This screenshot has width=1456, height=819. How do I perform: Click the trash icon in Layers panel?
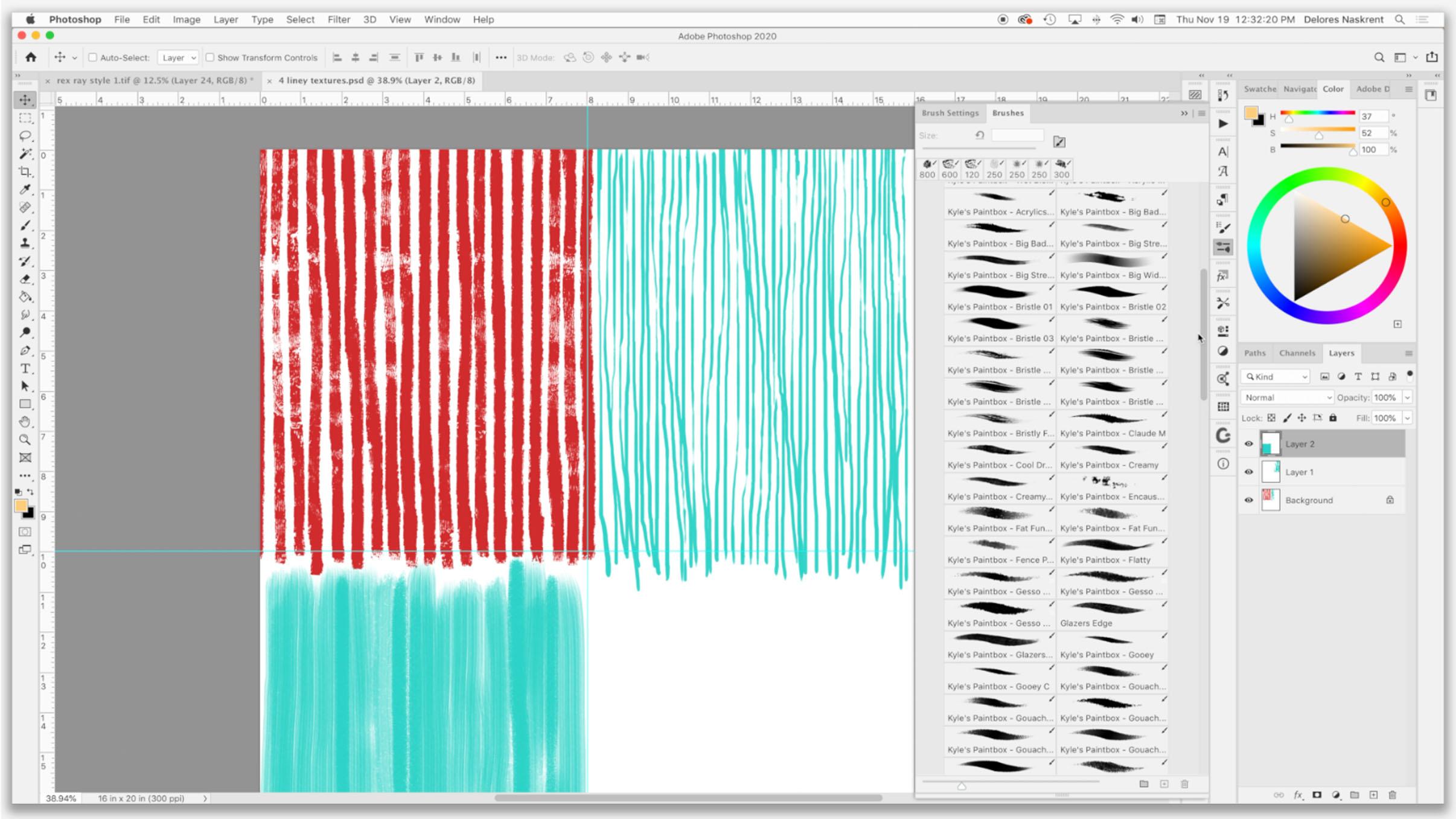tap(1392, 795)
